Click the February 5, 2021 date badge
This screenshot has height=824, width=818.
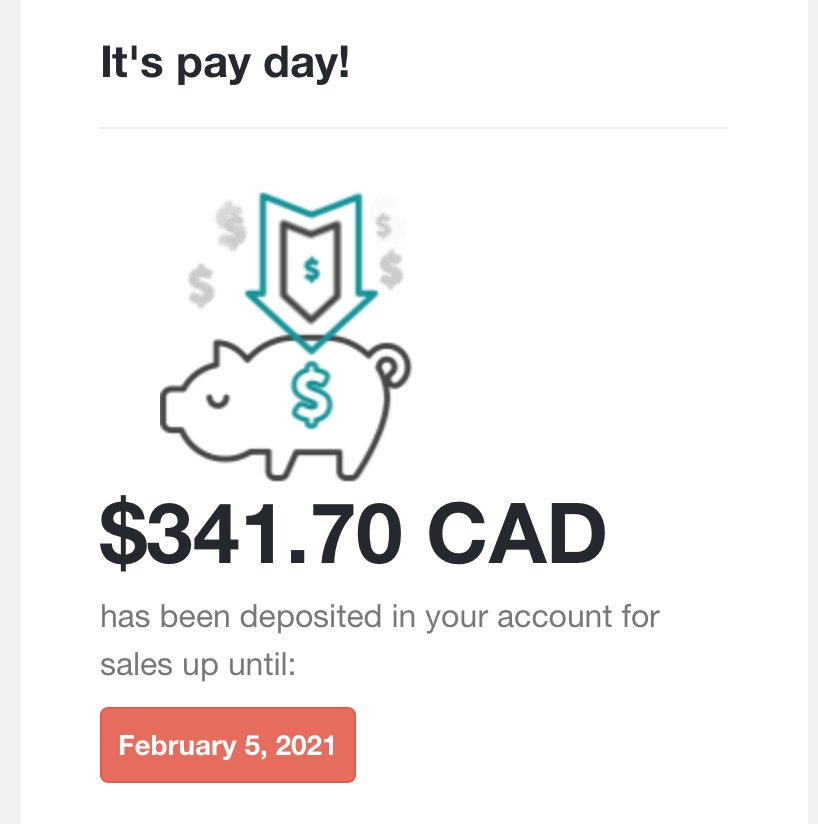click(x=227, y=744)
